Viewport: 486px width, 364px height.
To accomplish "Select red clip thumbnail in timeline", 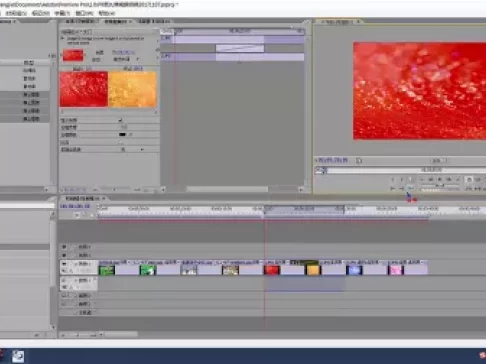I will pos(272,270).
